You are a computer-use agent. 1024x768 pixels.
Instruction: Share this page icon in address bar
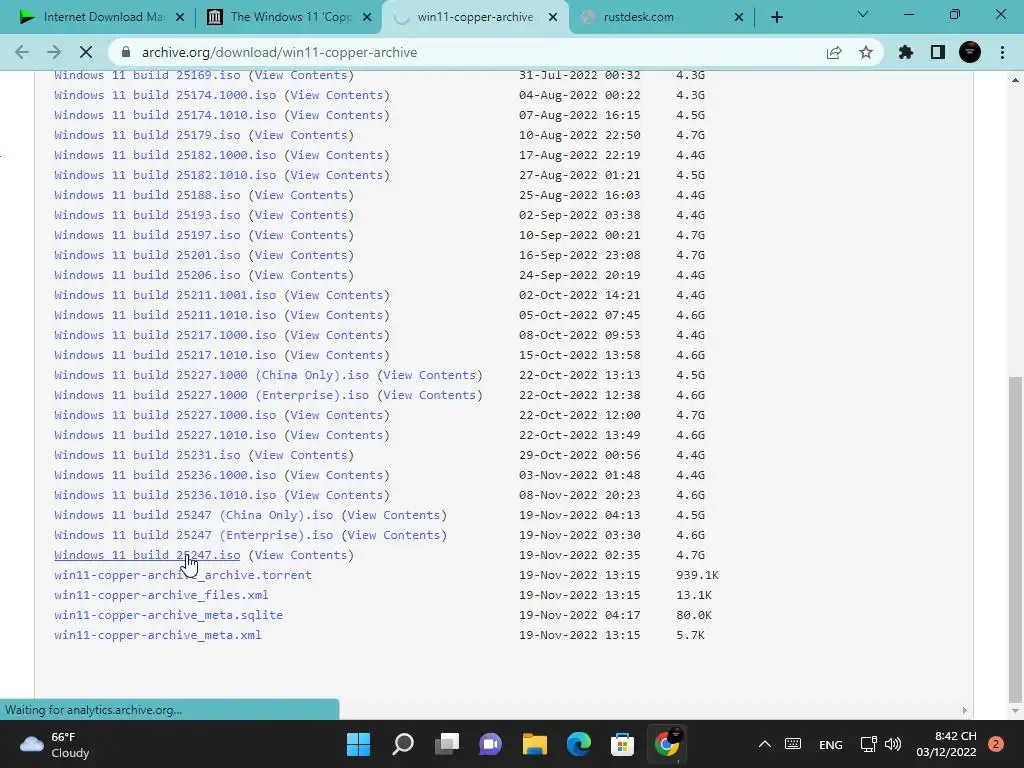click(834, 52)
